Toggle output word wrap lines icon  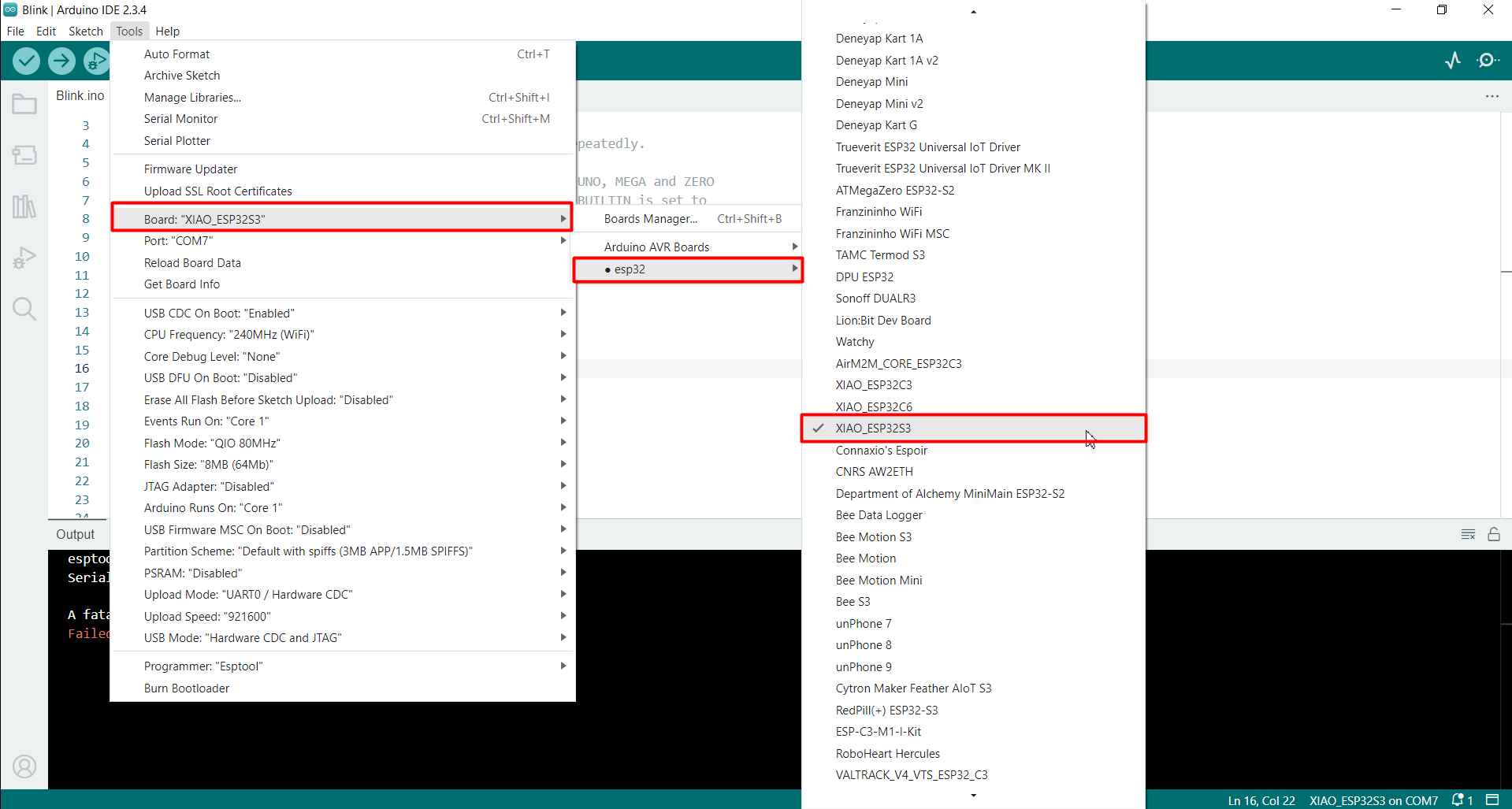point(1468,534)
